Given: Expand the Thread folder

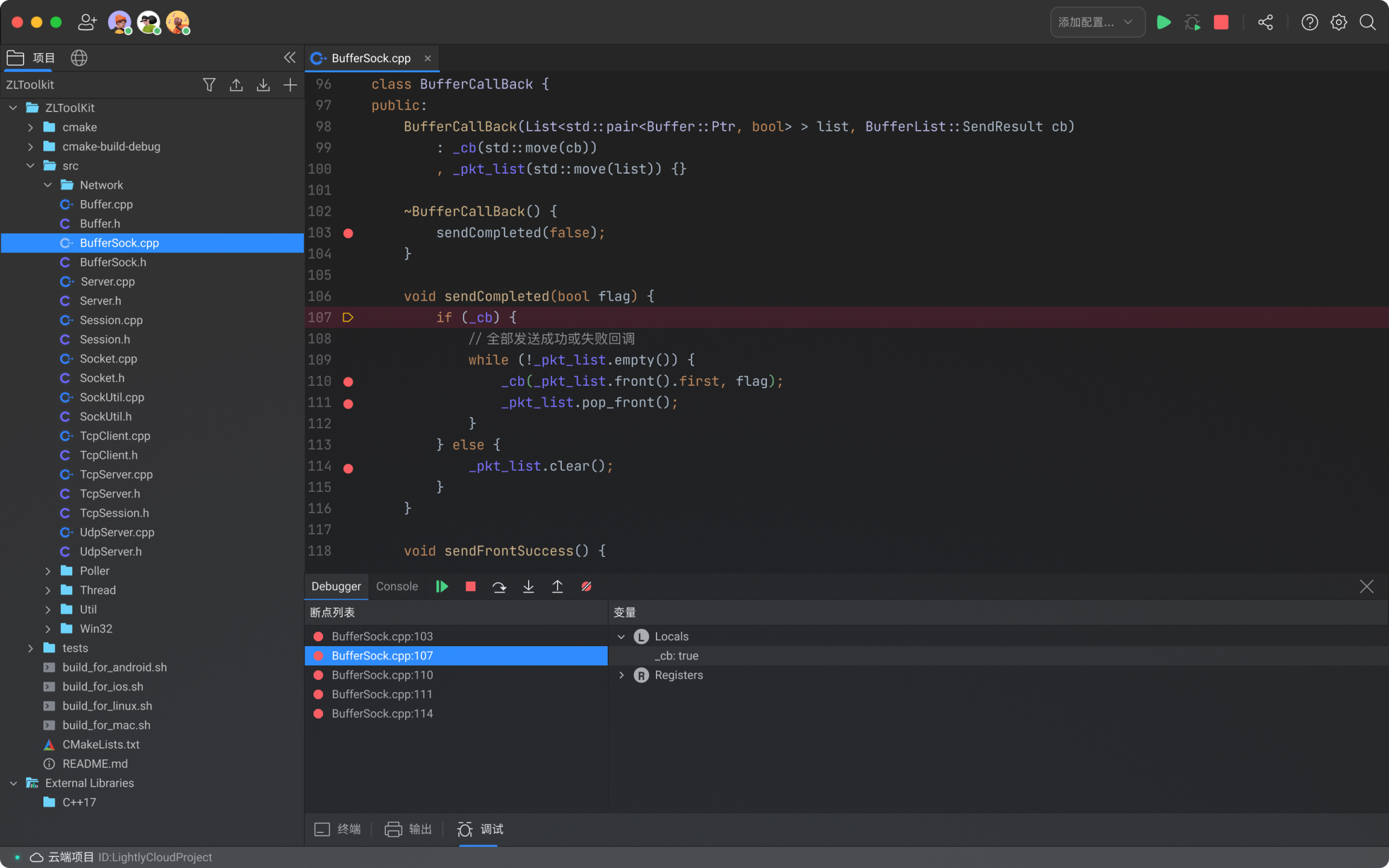Looking at the screenshot, I should pos(48,590).
